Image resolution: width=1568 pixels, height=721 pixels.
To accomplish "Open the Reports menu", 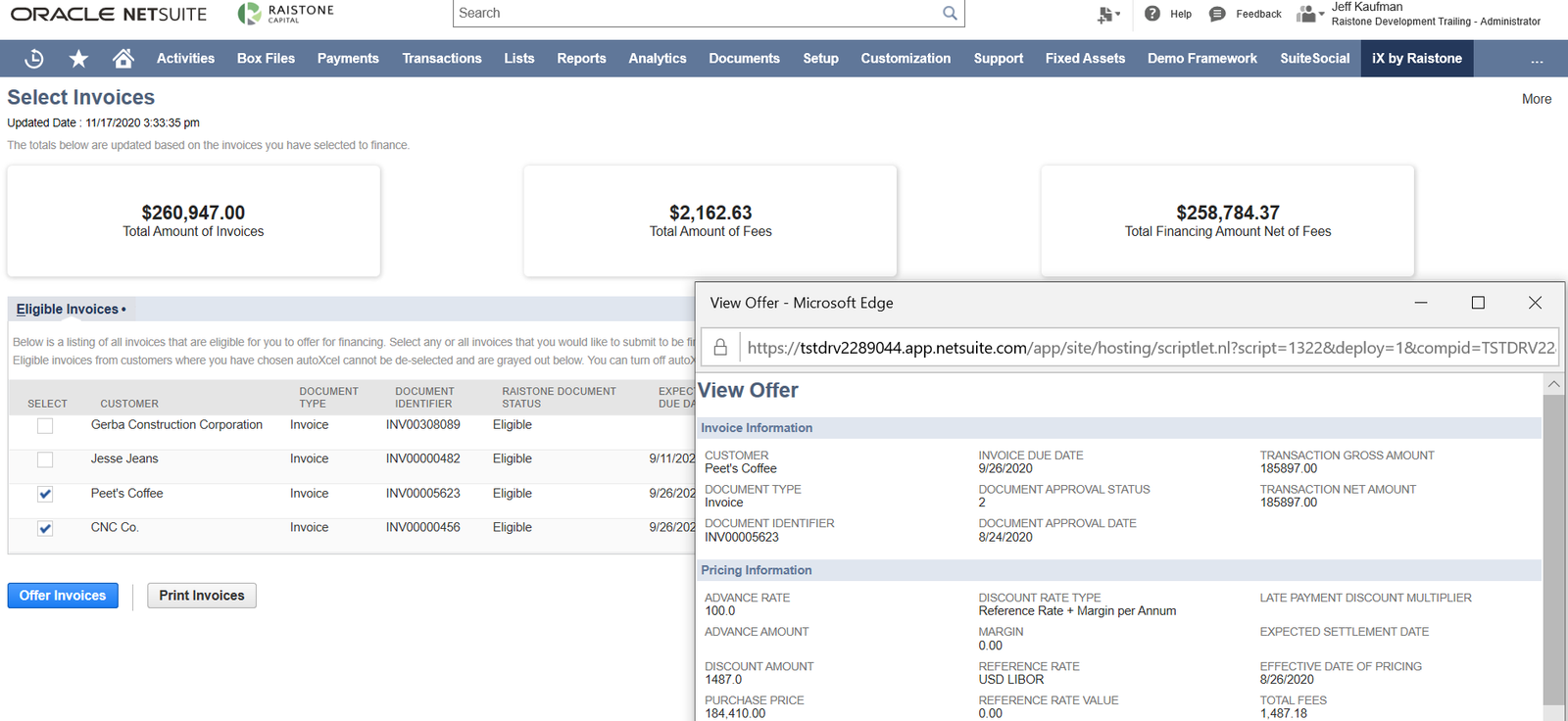I will [581, 59].
